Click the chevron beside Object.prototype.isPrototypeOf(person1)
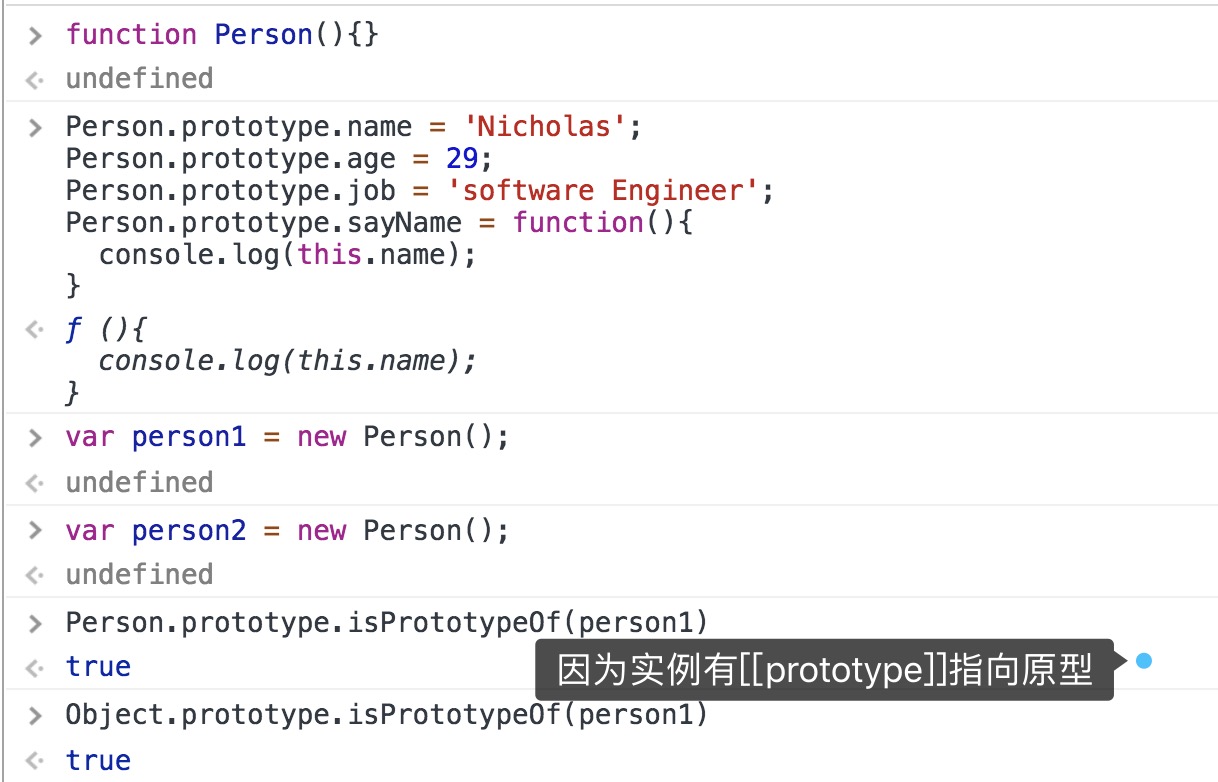This screenshot has height=782, width=1218. click(x=36, y=715)
